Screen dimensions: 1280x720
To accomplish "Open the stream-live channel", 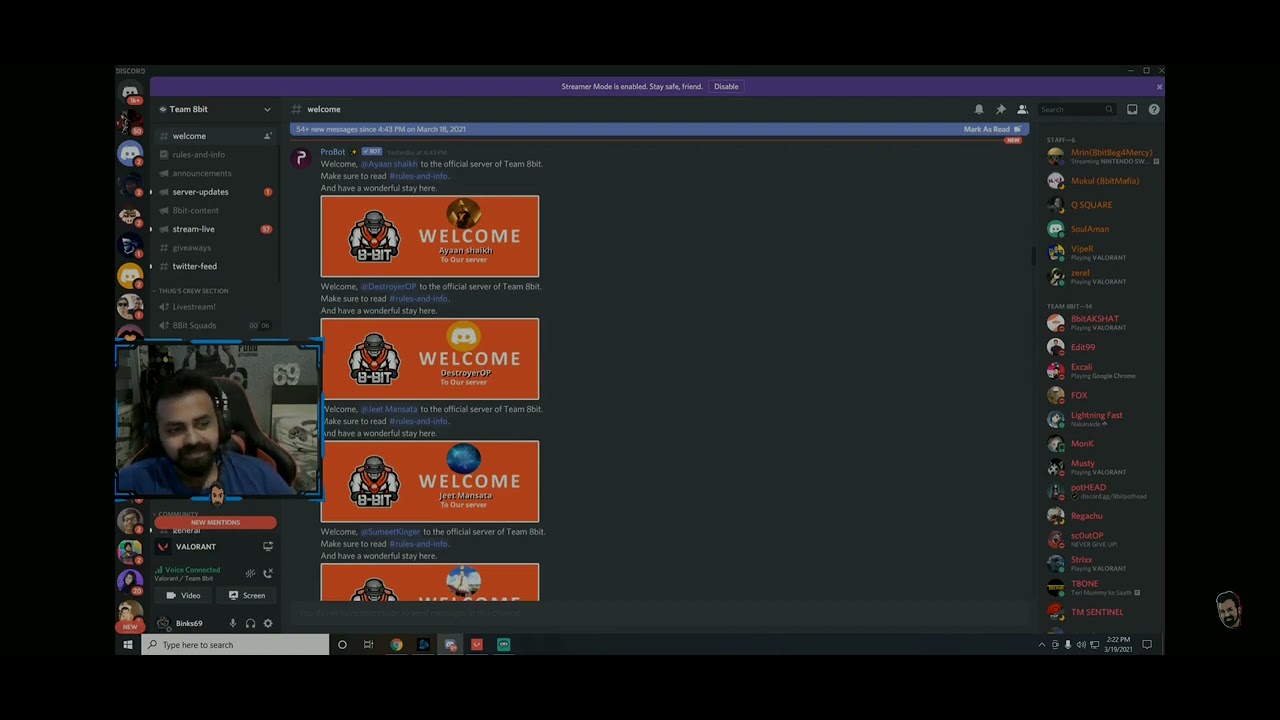I will click(x=214, y=229).
